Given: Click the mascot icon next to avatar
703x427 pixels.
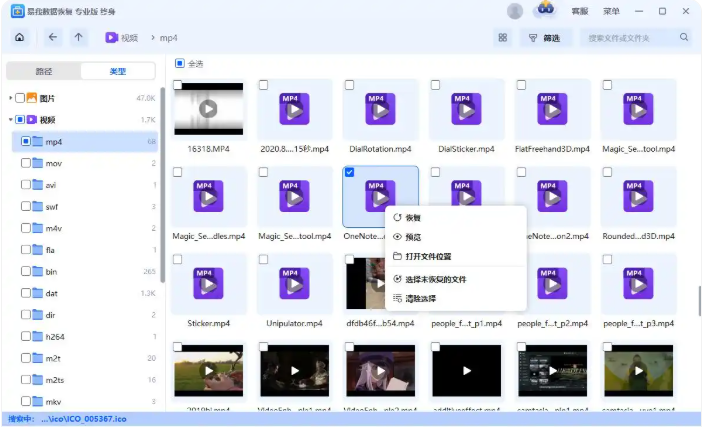Looking at the screenshot, I should click(x=545, y=9).
